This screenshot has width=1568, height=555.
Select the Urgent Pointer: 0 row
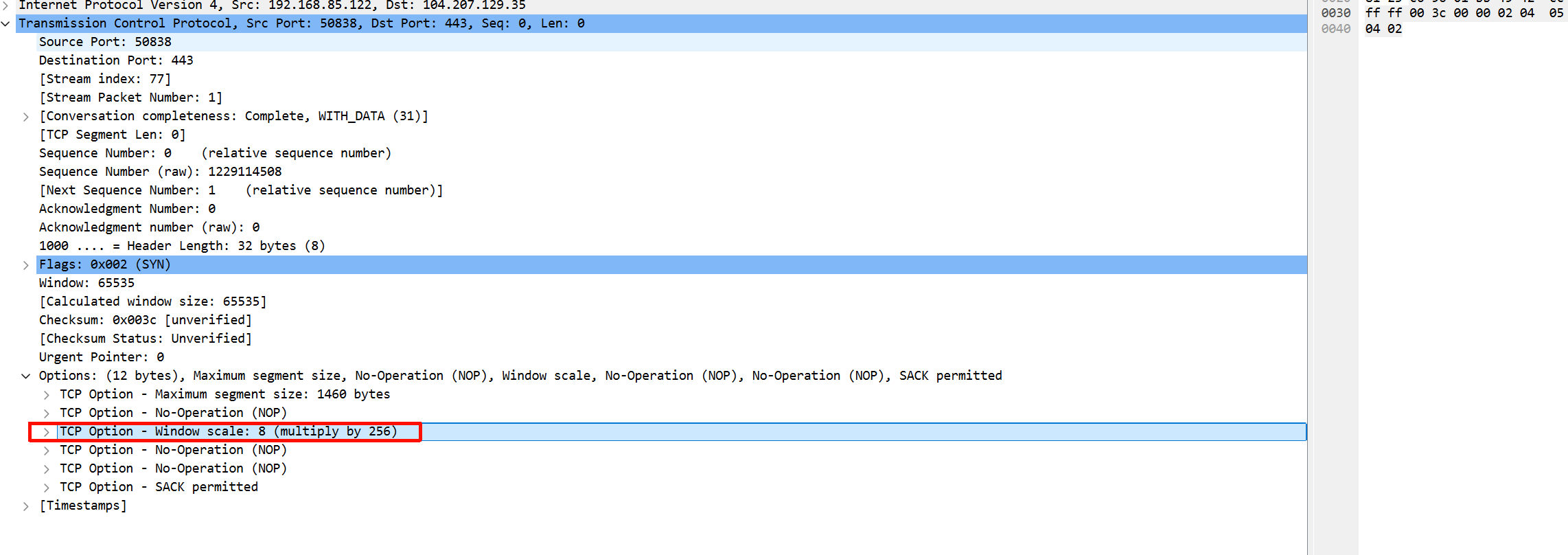671,357
